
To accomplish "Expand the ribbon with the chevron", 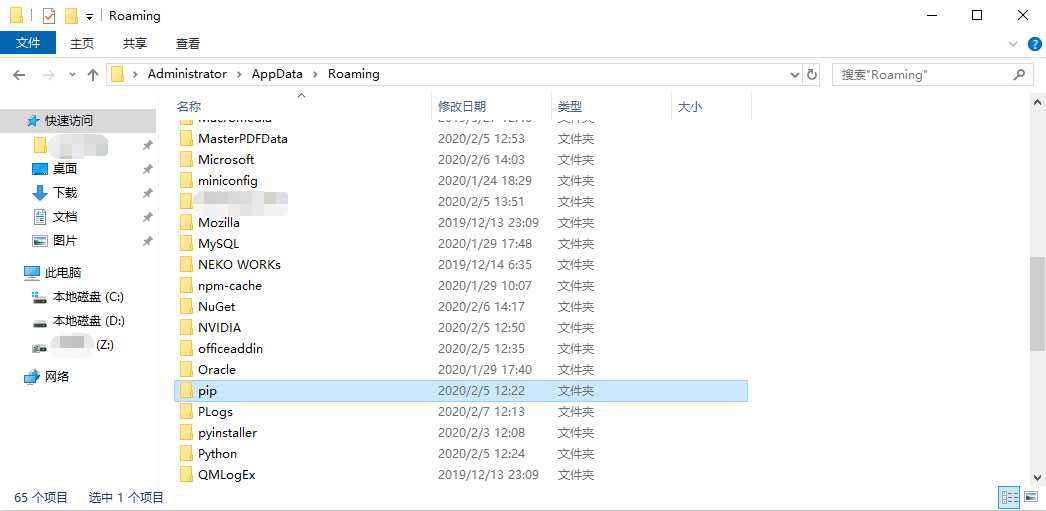I will tap(1013, 44).
